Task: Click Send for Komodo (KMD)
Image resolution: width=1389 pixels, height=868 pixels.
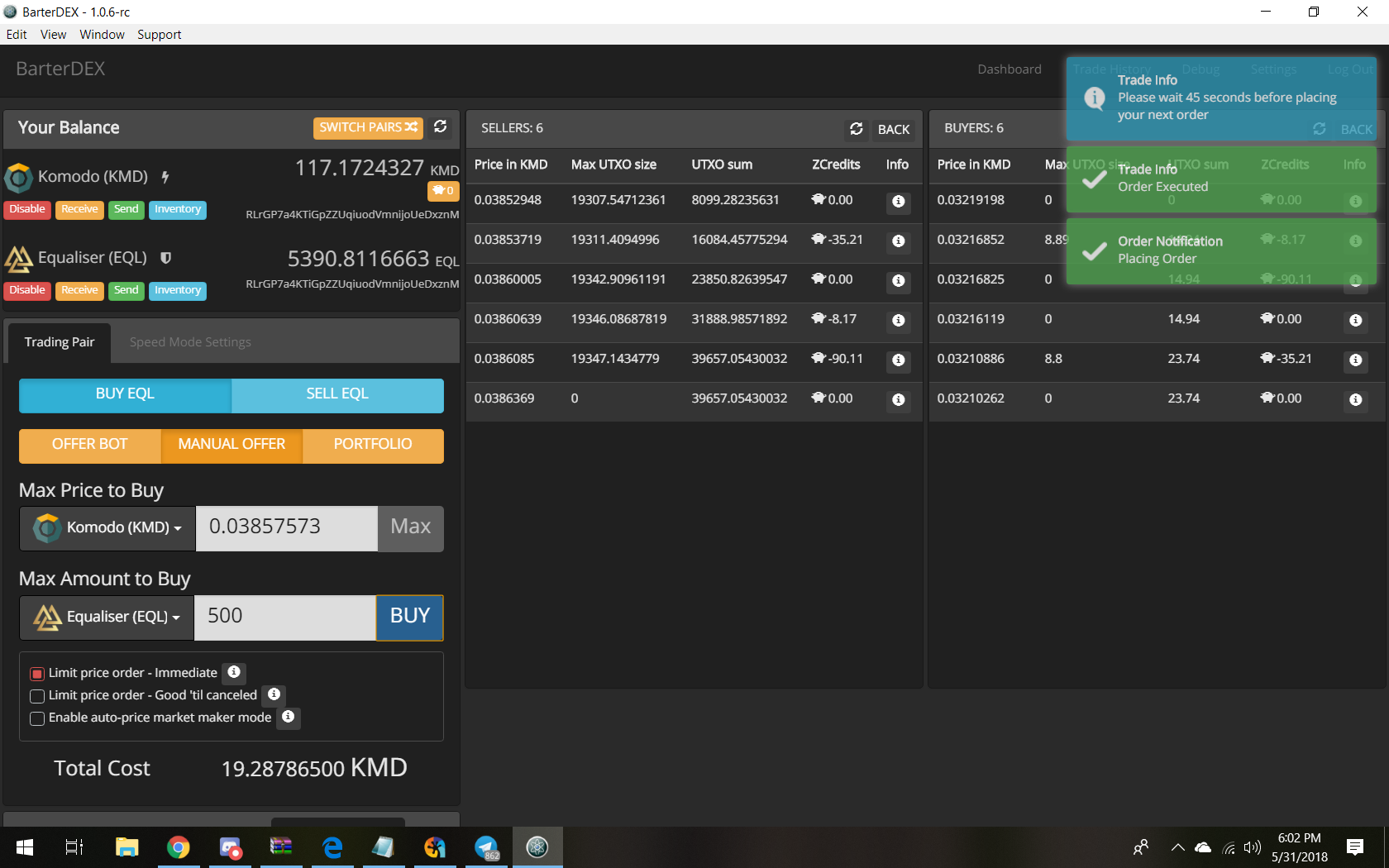Action: click(126, 210)
